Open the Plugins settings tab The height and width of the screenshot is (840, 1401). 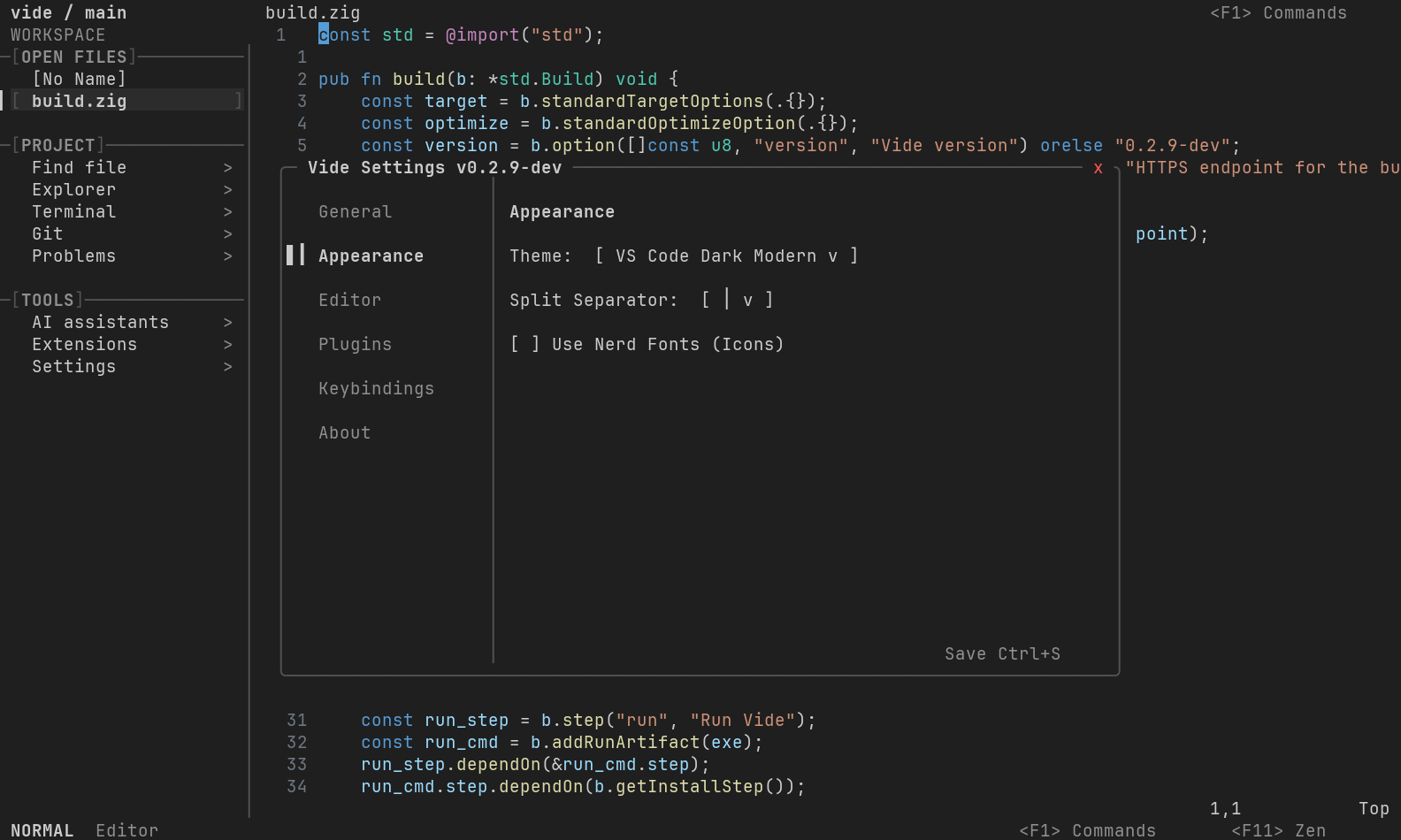click(x=355, y=345)
